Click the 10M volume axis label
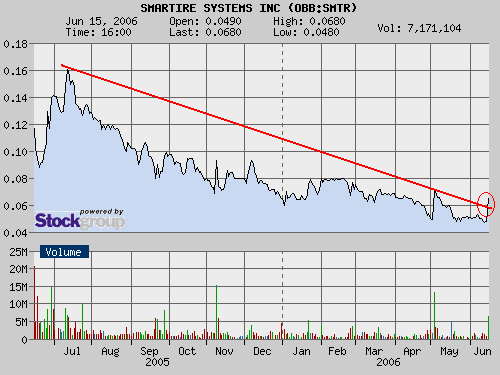 tap(18, 304)
